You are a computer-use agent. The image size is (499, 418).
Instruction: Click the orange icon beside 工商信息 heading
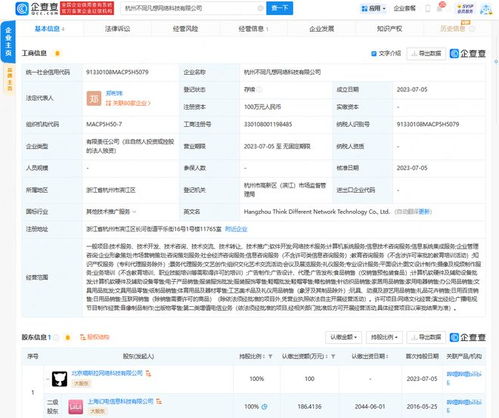point(57,53)
